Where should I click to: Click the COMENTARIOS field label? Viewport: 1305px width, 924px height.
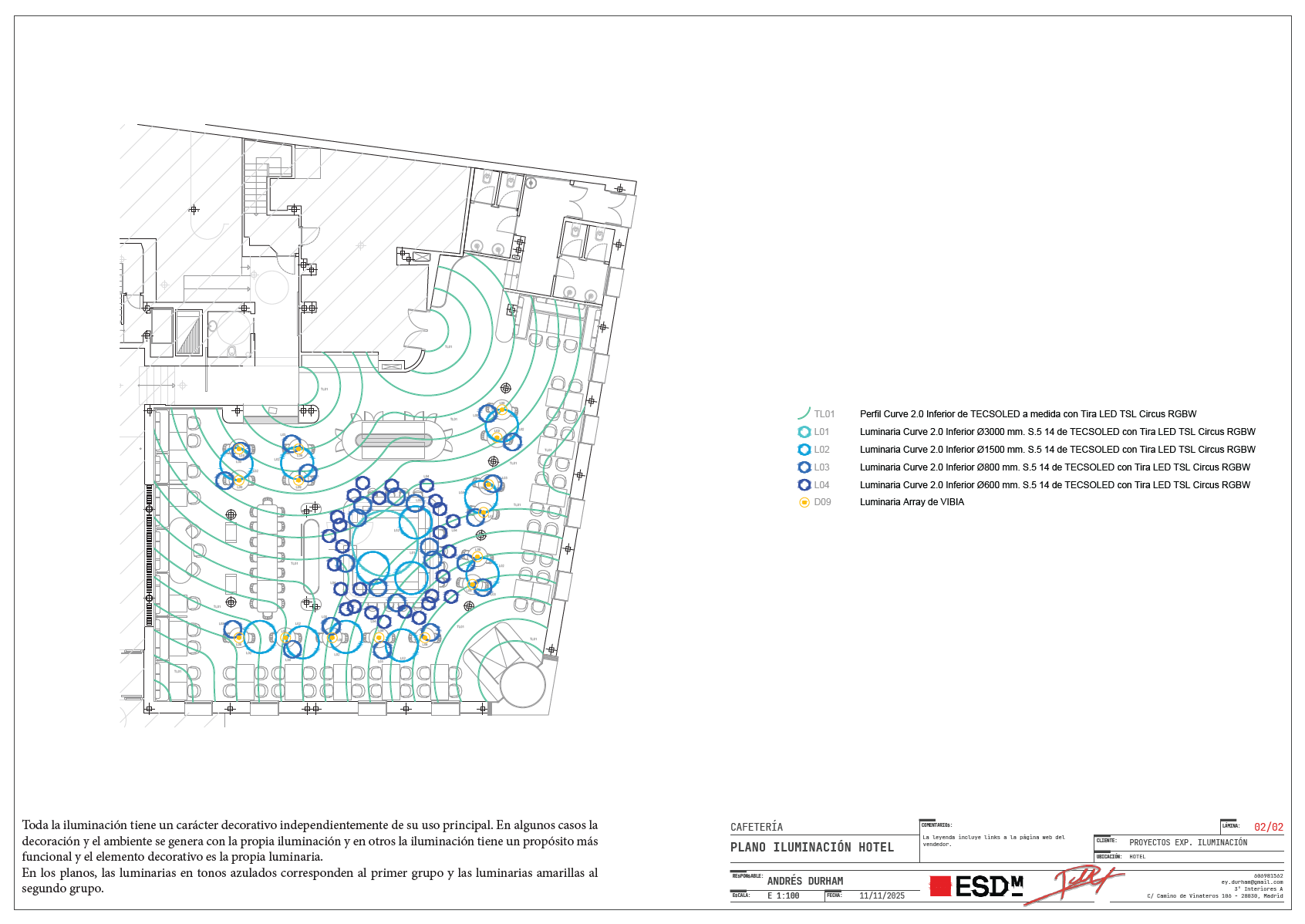[936, 825]
